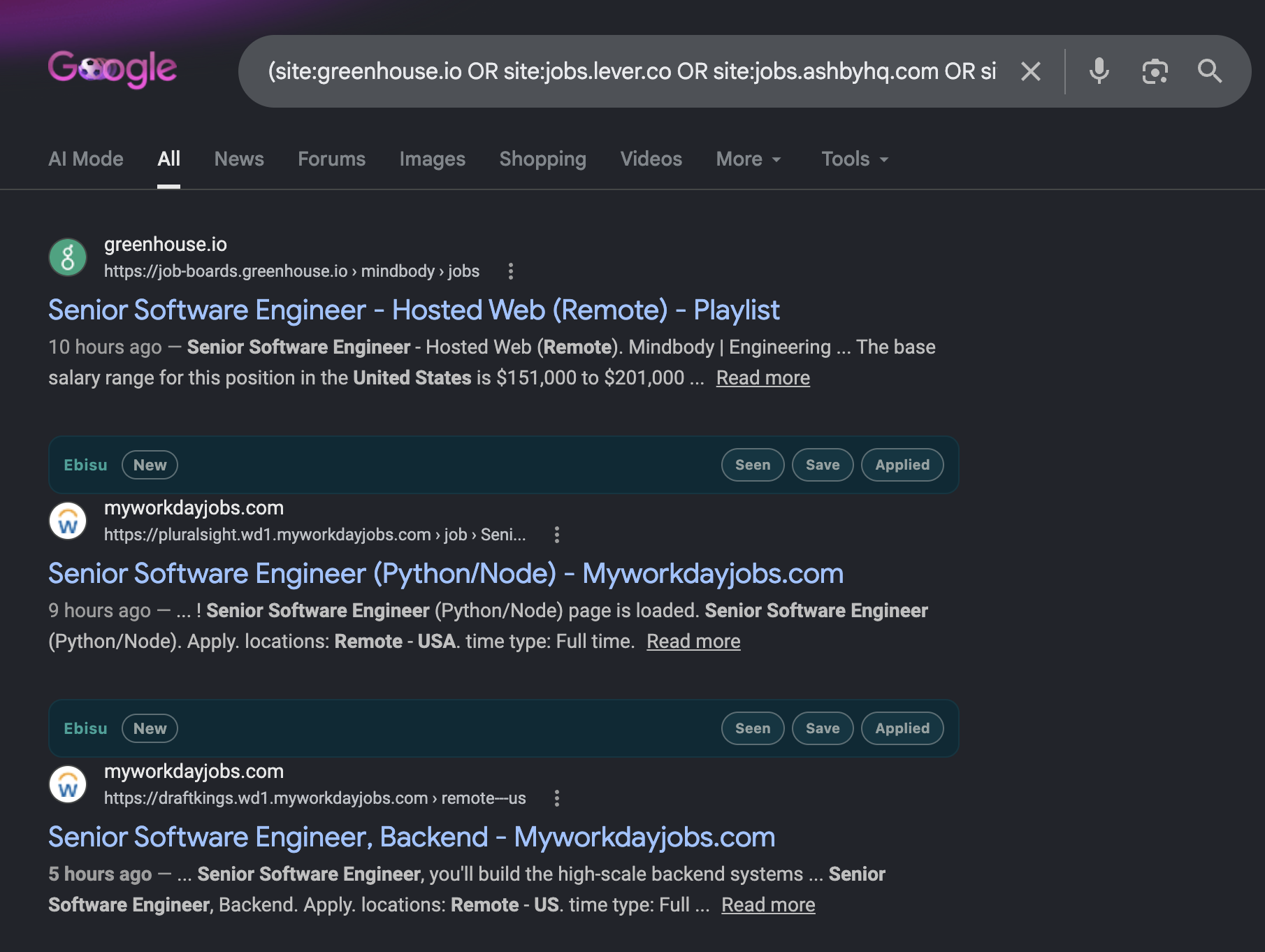The height and width of the screenshot is (952, 1265).
Task: Open Senior Software Engineer - Hosted Web result
Action: (414, 310)
